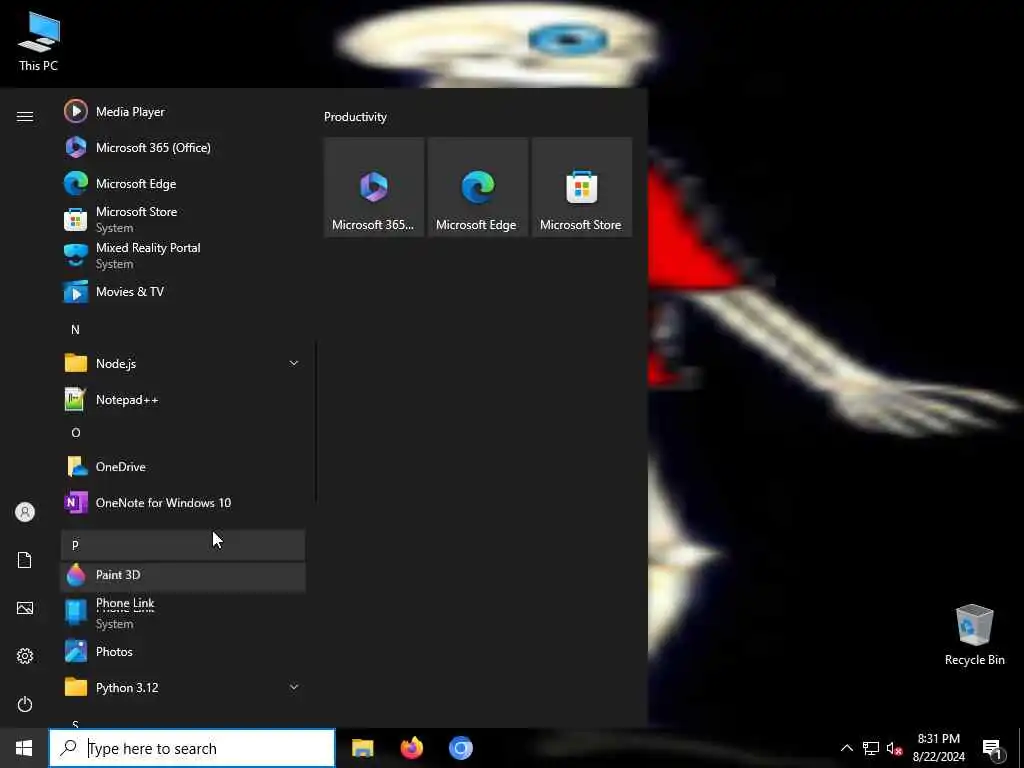
Task: Open Documents from Start sidebar
Action: pyautogui.click(x=25, y=560)
